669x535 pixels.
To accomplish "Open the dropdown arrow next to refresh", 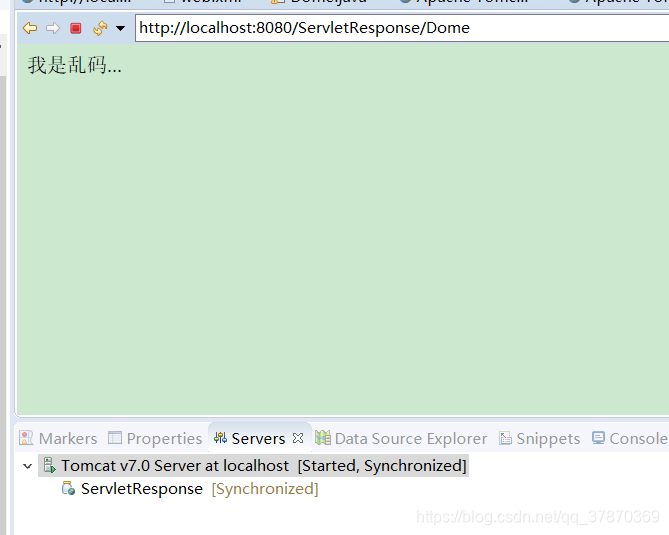I will click(x=121, y=29).
